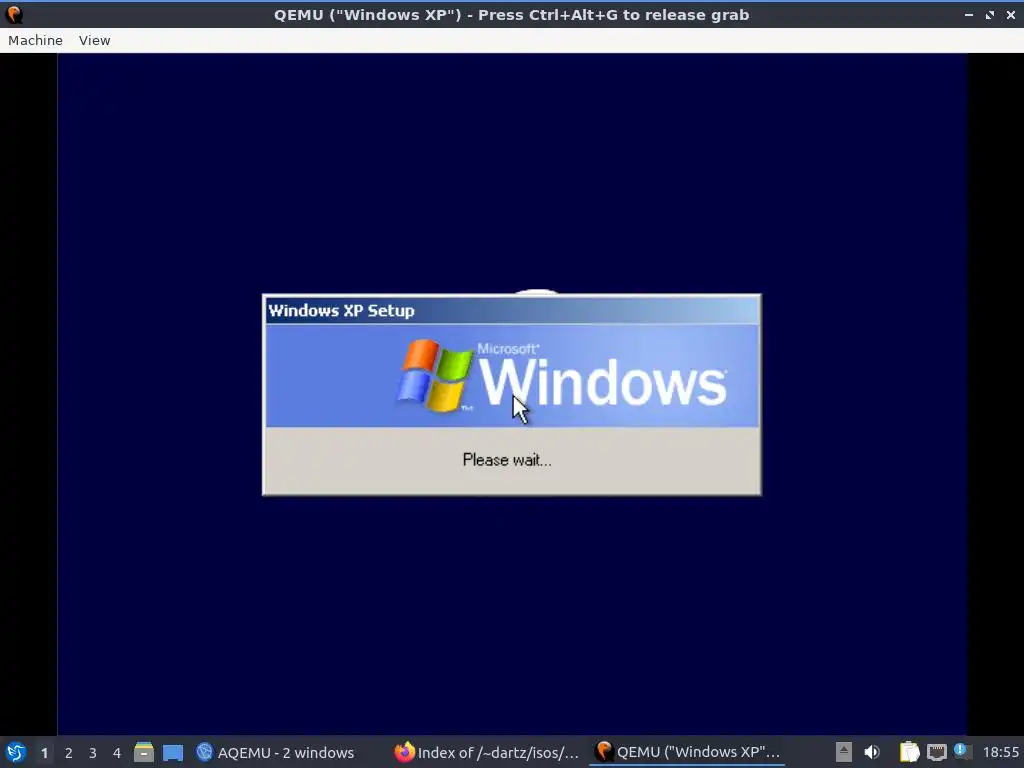Screen dimensions: 1024x768
Task: Open the volume speaker tray icon
Action: pyautogui.click(x=872, y=752)
